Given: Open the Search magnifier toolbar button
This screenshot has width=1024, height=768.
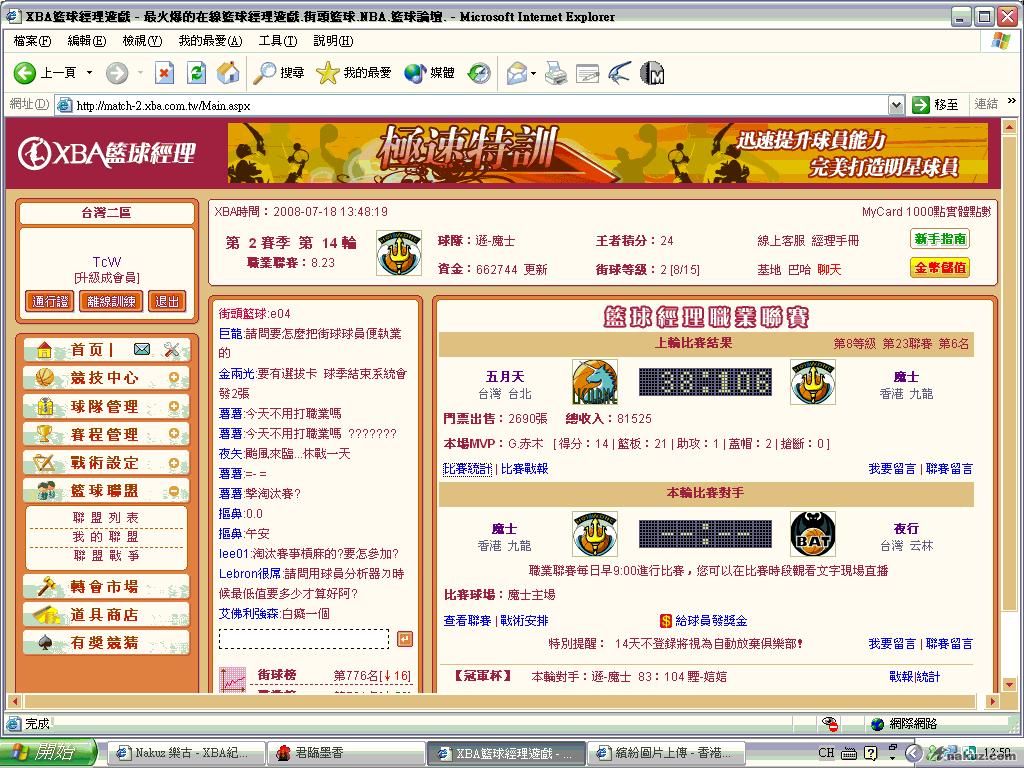Looking at the screenshot, I should pos(279,72).
